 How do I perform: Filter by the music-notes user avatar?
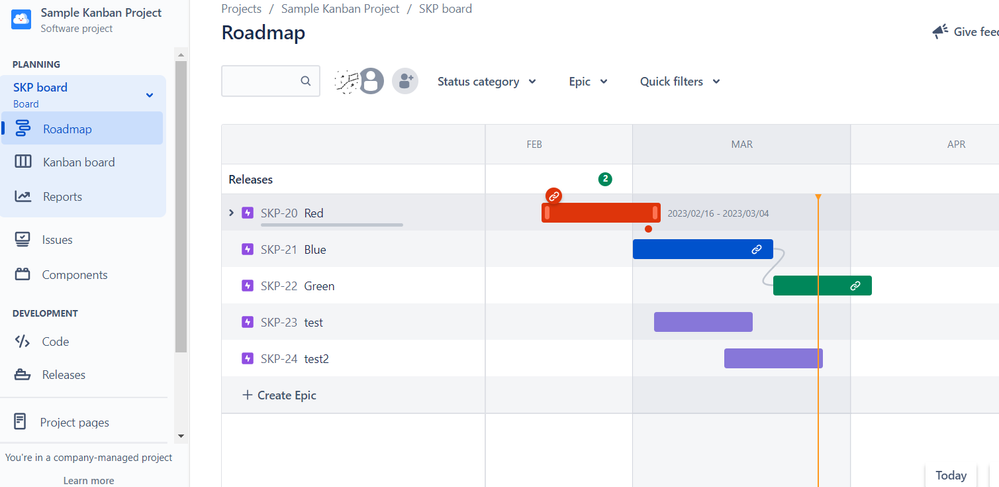point(347,82)
